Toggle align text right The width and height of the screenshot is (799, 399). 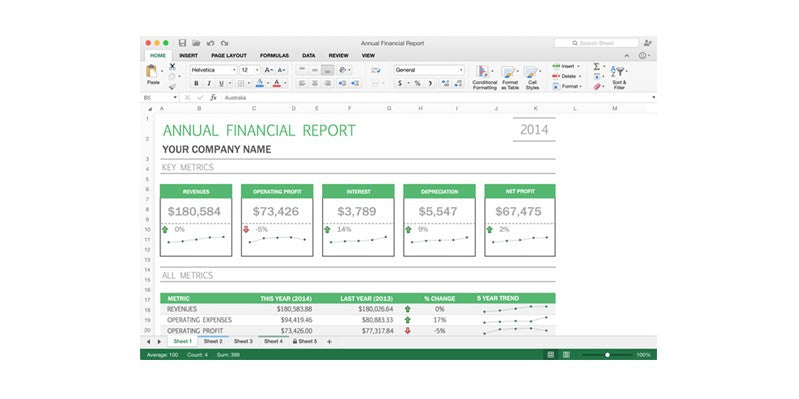pyautogui.click(x=328, y=84)
